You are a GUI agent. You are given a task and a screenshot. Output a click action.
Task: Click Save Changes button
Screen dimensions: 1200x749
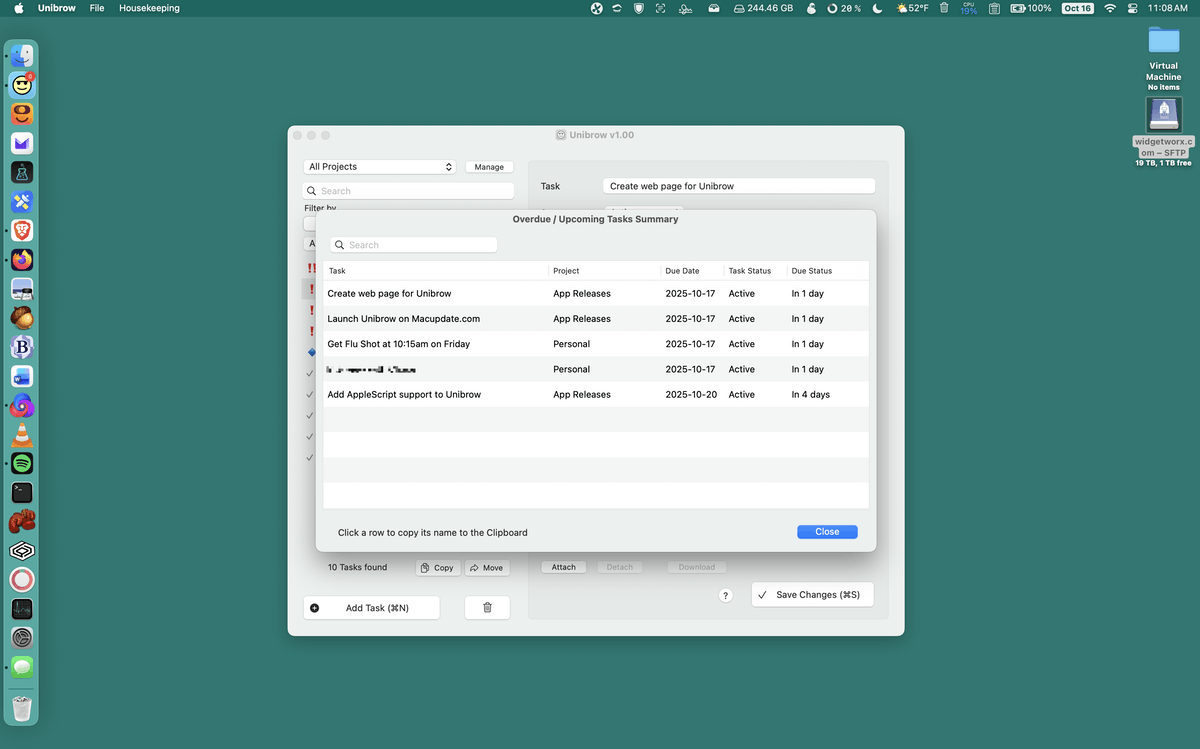(812, 595)
